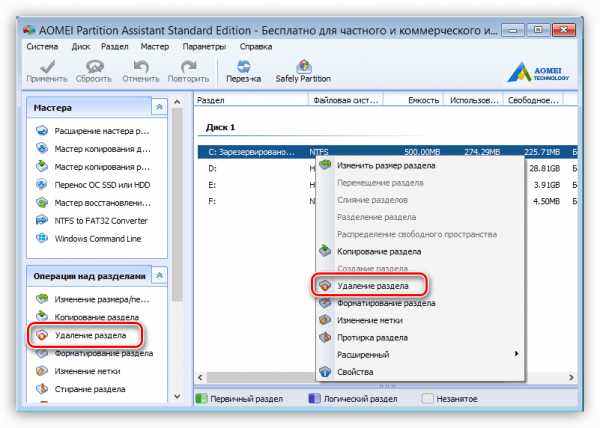This screenshot has height=428, width=600.
Task: Click the Свободное… column header
Action: (x=533, y=100)
